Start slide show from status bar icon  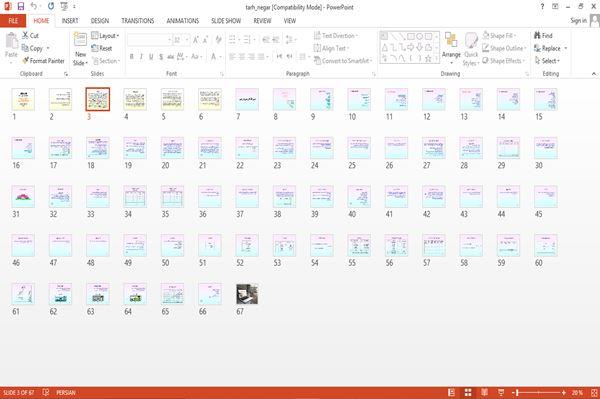coord(501,392)
